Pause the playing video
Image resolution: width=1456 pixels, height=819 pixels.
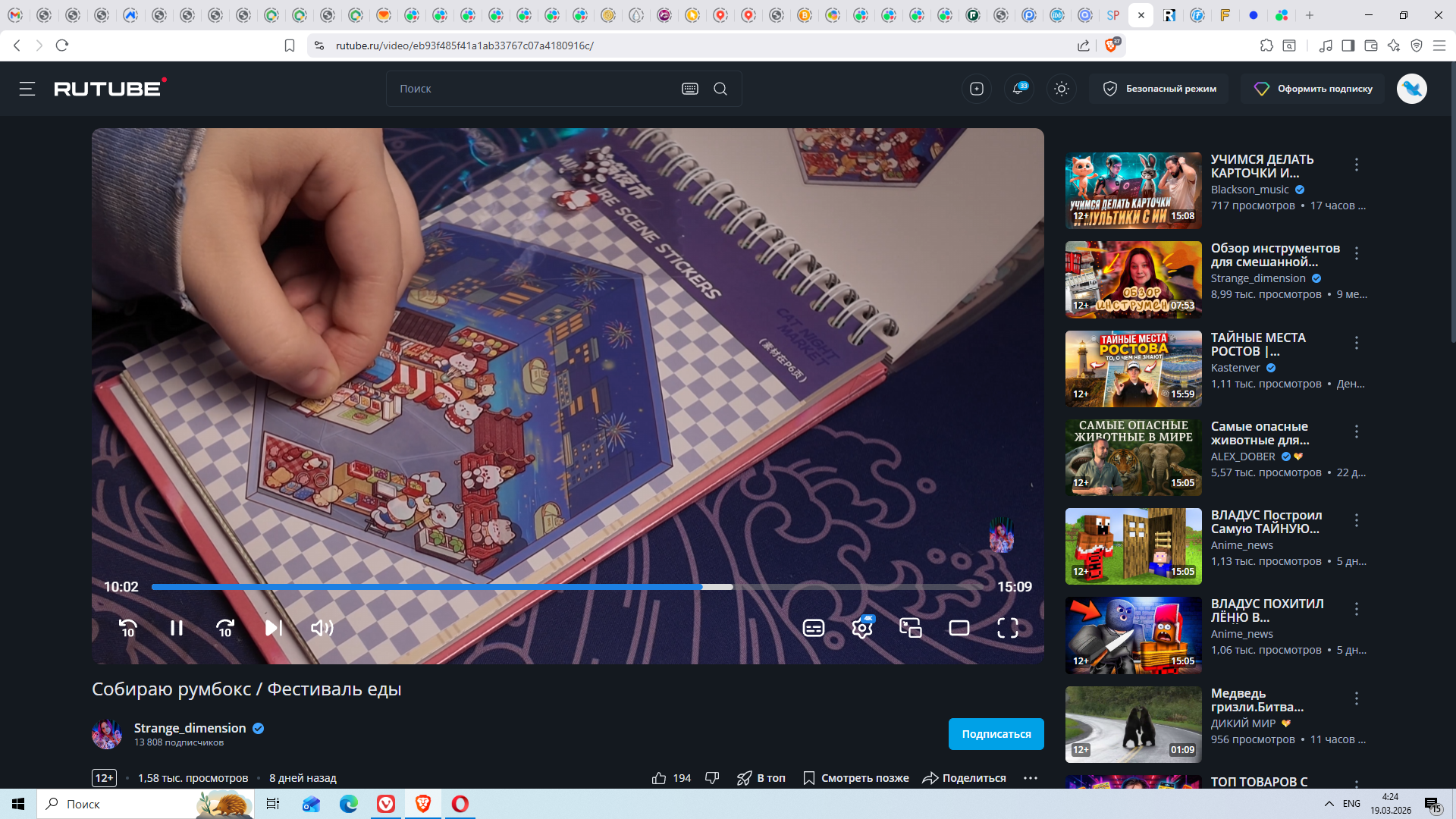[x=177, y=628]
